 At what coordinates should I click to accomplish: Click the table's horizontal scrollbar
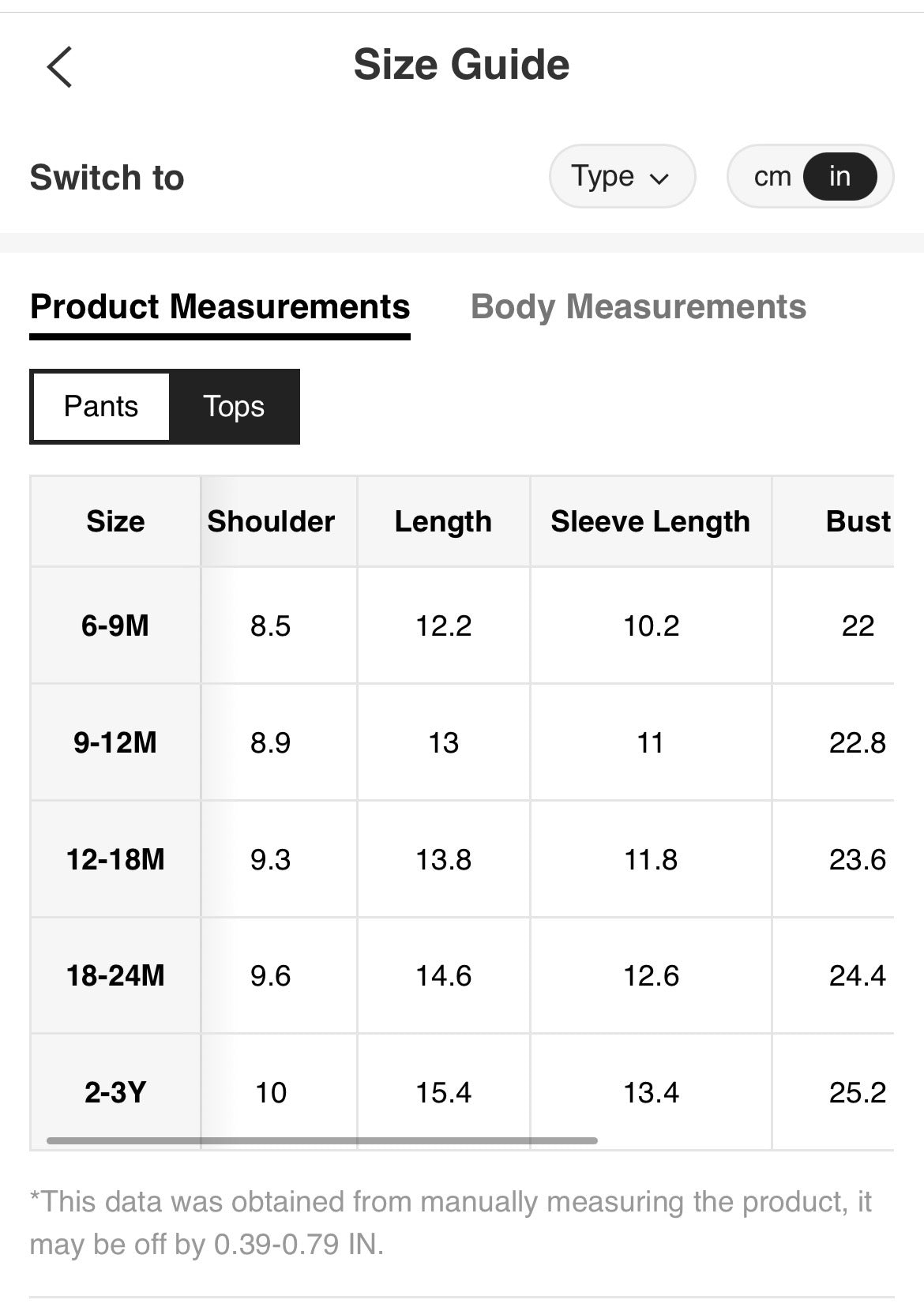321,1140
